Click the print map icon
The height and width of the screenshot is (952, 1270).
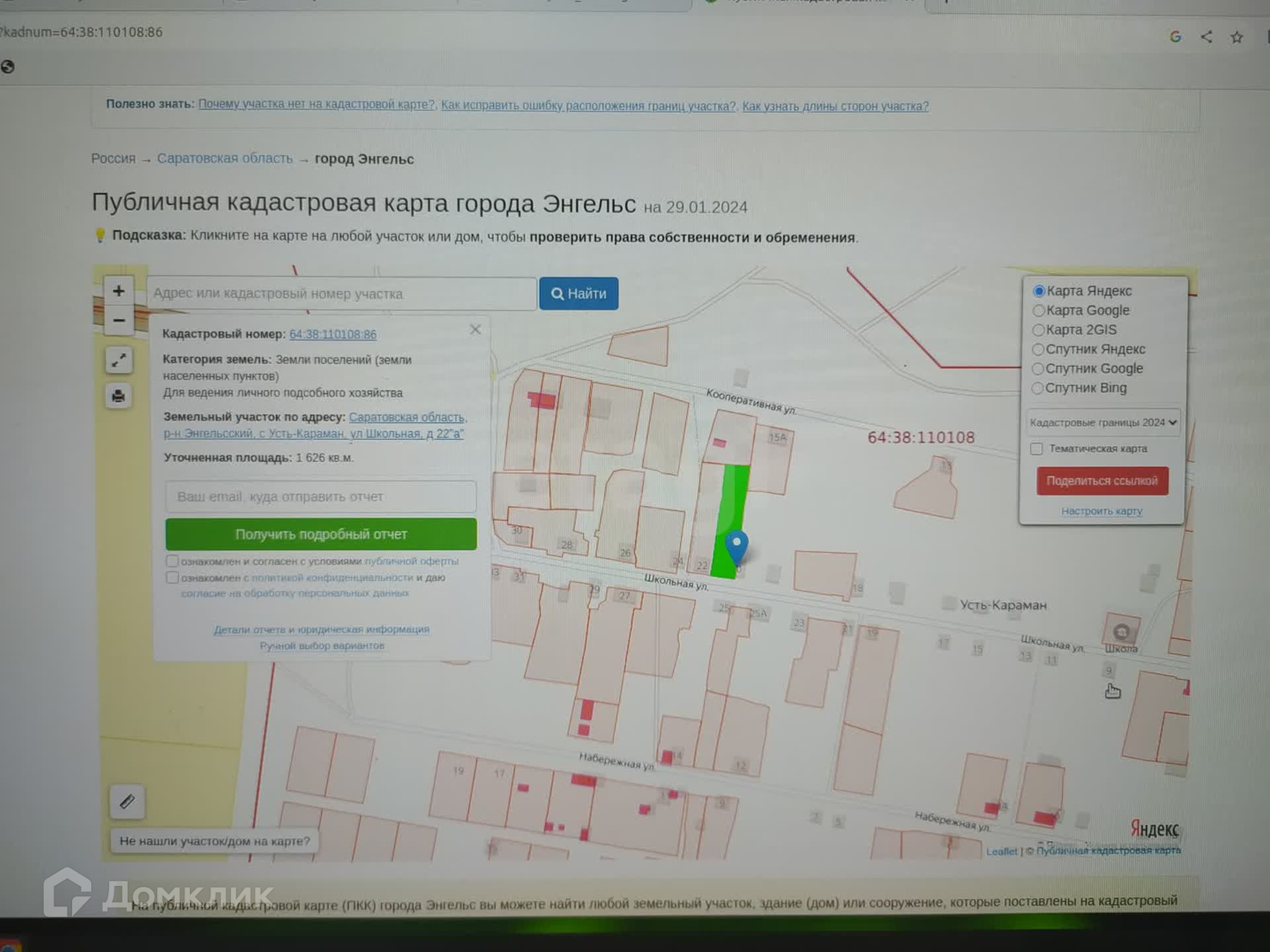(x=118, y=396)
